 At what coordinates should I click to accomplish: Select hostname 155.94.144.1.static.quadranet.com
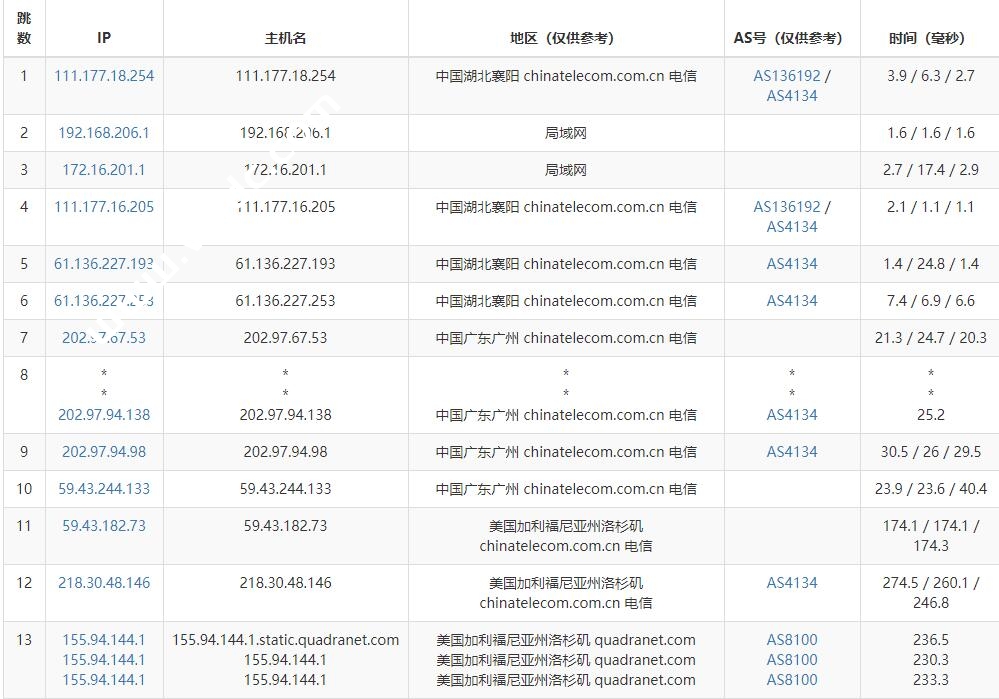pos(285,640)
